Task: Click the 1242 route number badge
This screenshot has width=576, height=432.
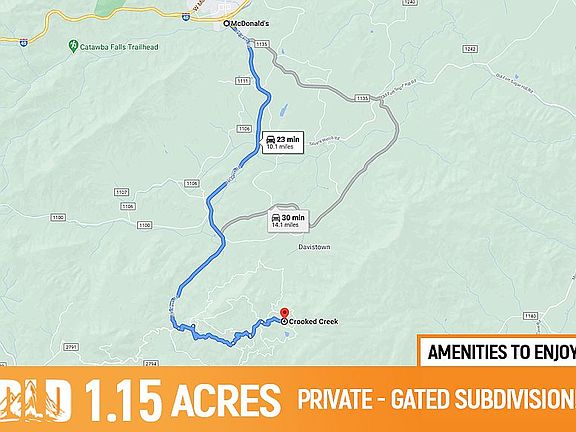Action: click(470, 49)
